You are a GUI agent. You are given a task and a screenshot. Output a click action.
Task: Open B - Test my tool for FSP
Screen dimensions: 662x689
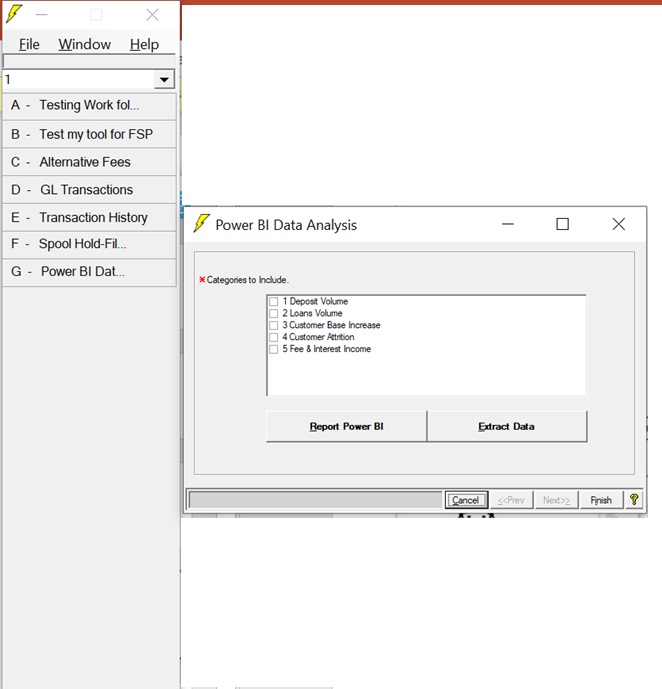pyautogui.click(x=89, y=134)
